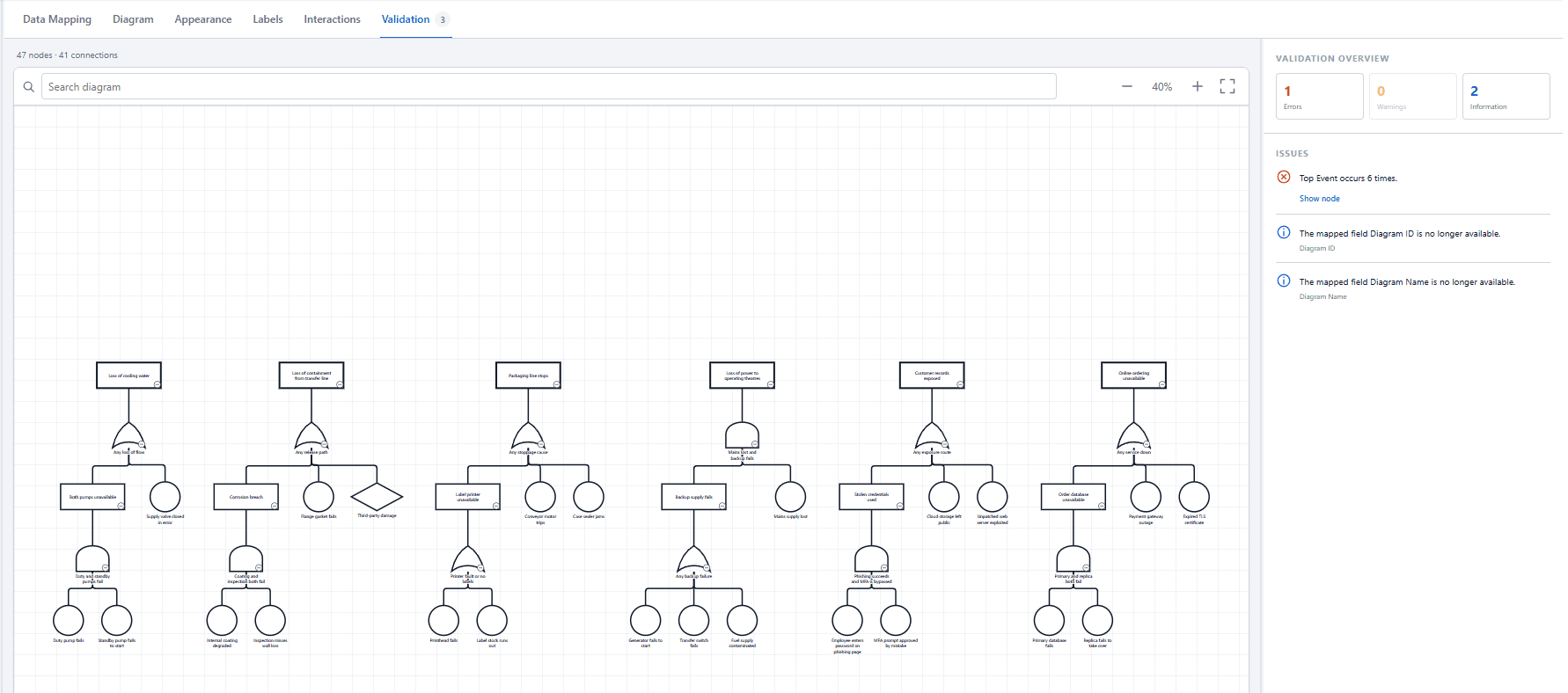Select the 'Any backup failure' OR gate
Viewport: 1568px width, 693px height.
pyautogui.click(x=693, y=559)
